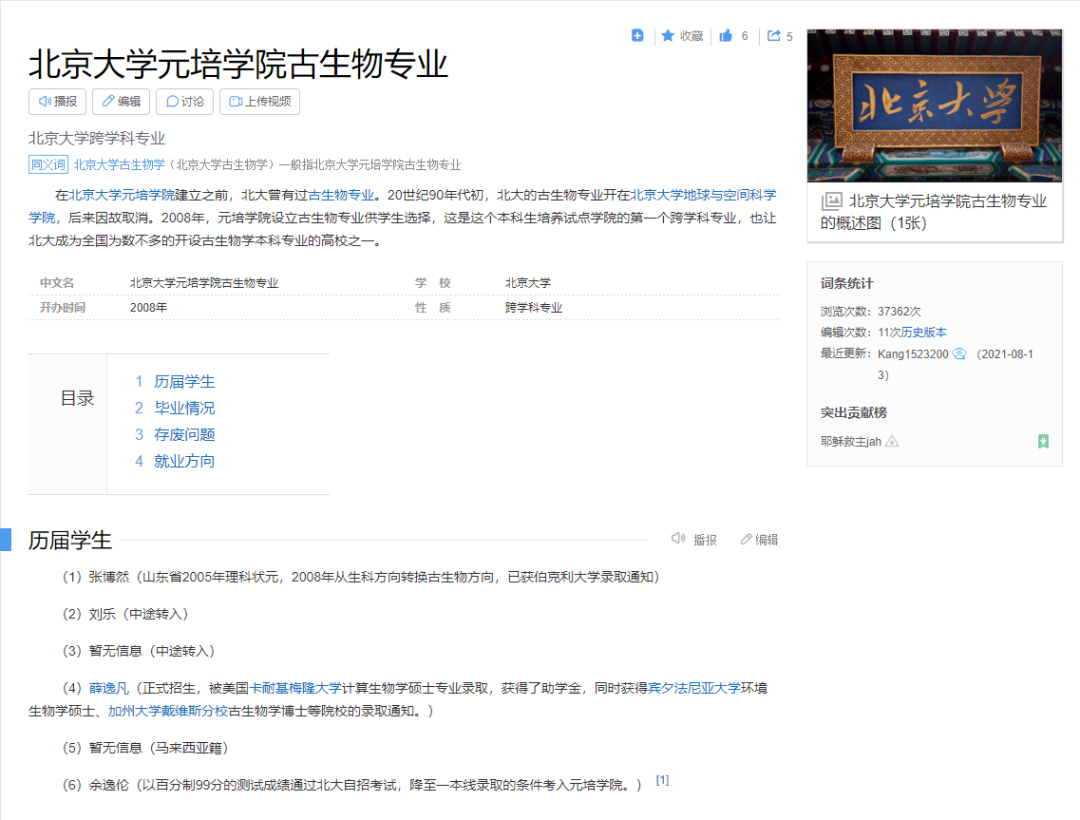Open Kang1523200 user profile

(913, 354)
